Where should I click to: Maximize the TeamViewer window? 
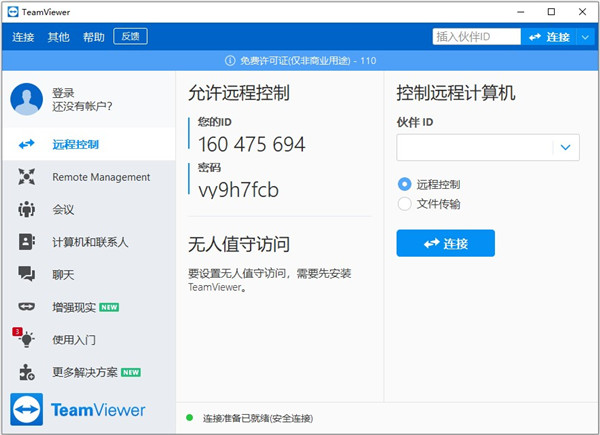click(551, 12)
